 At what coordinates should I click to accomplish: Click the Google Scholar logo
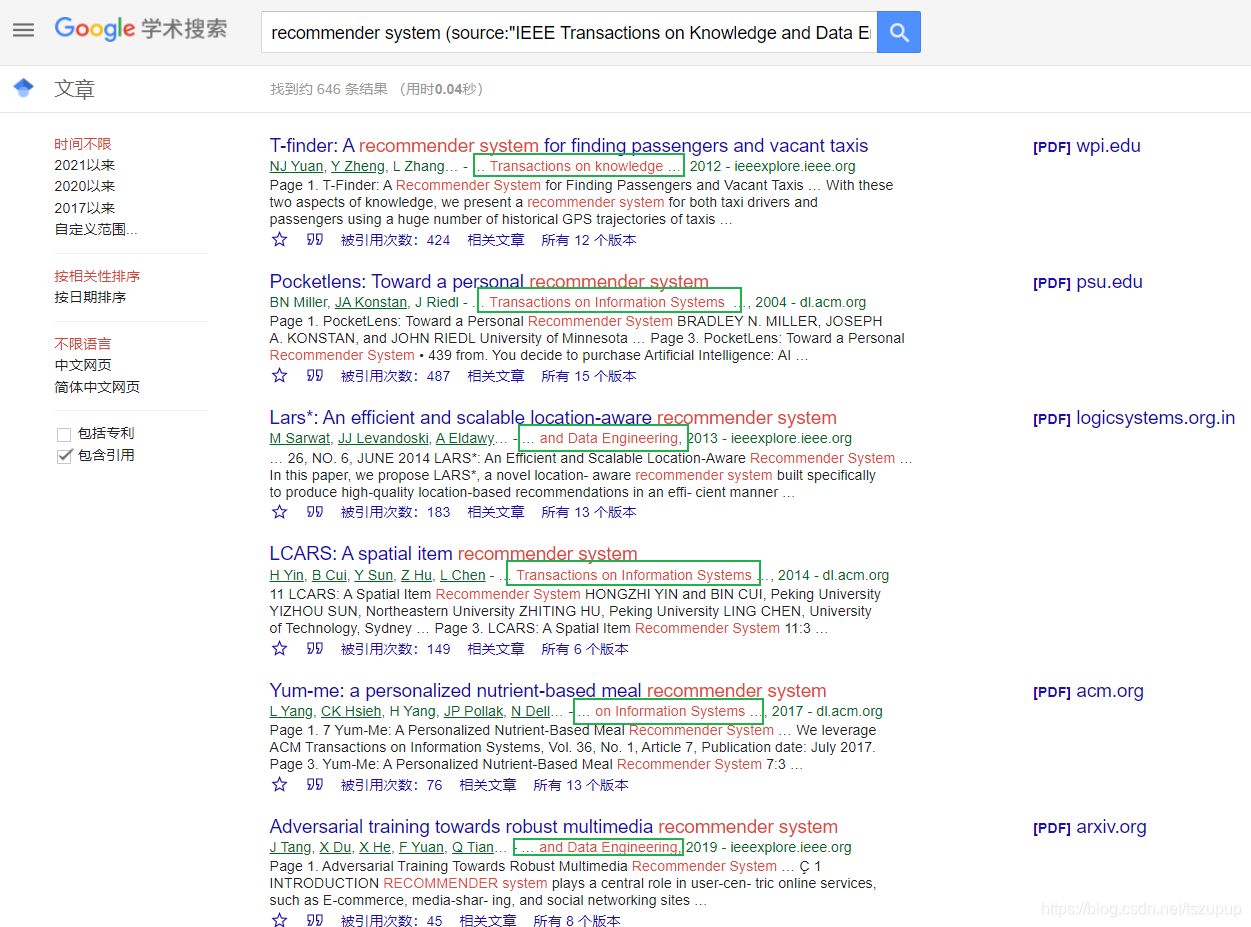click(x=141, y=29)
